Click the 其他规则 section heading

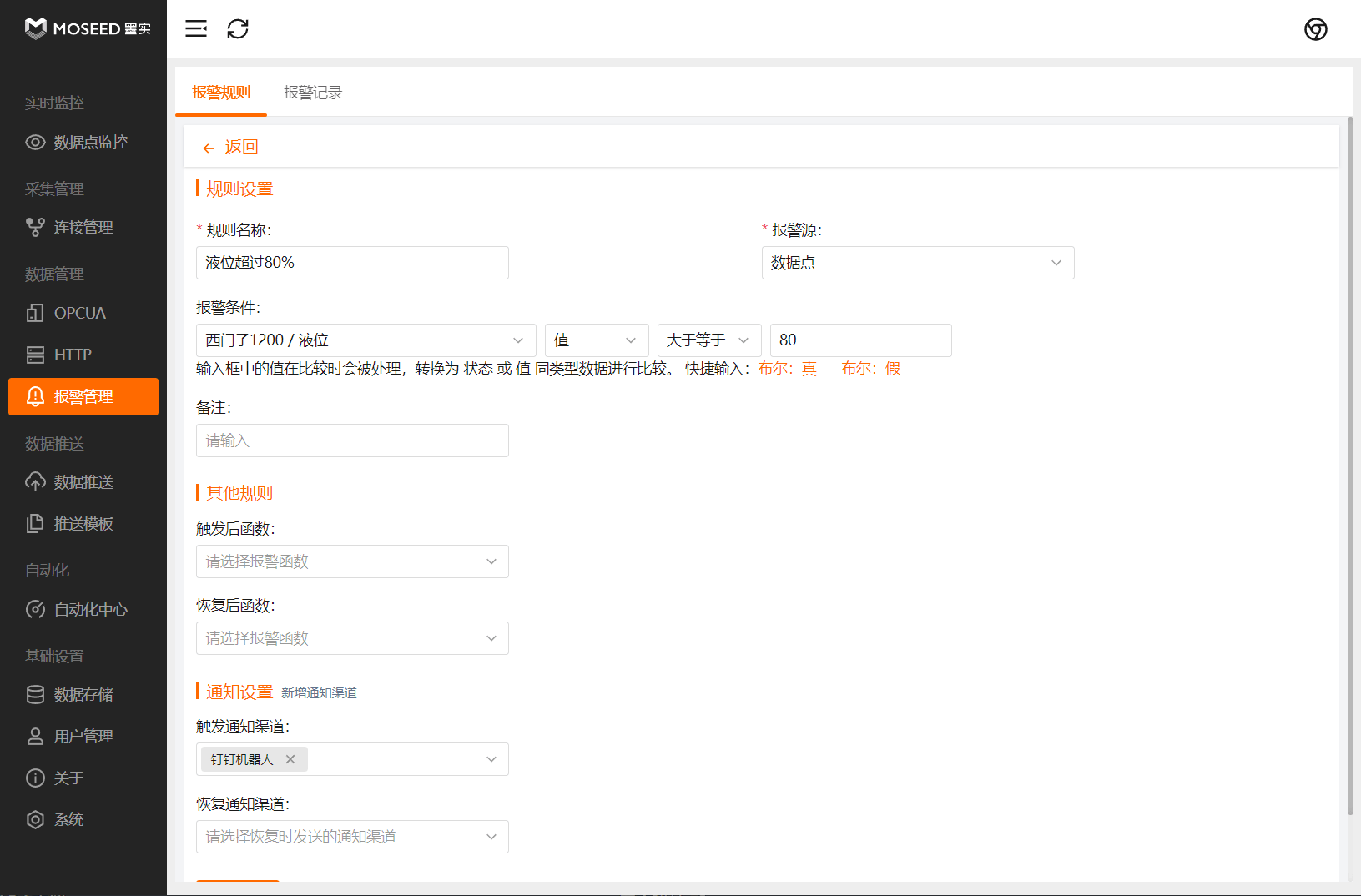[239, 493]
